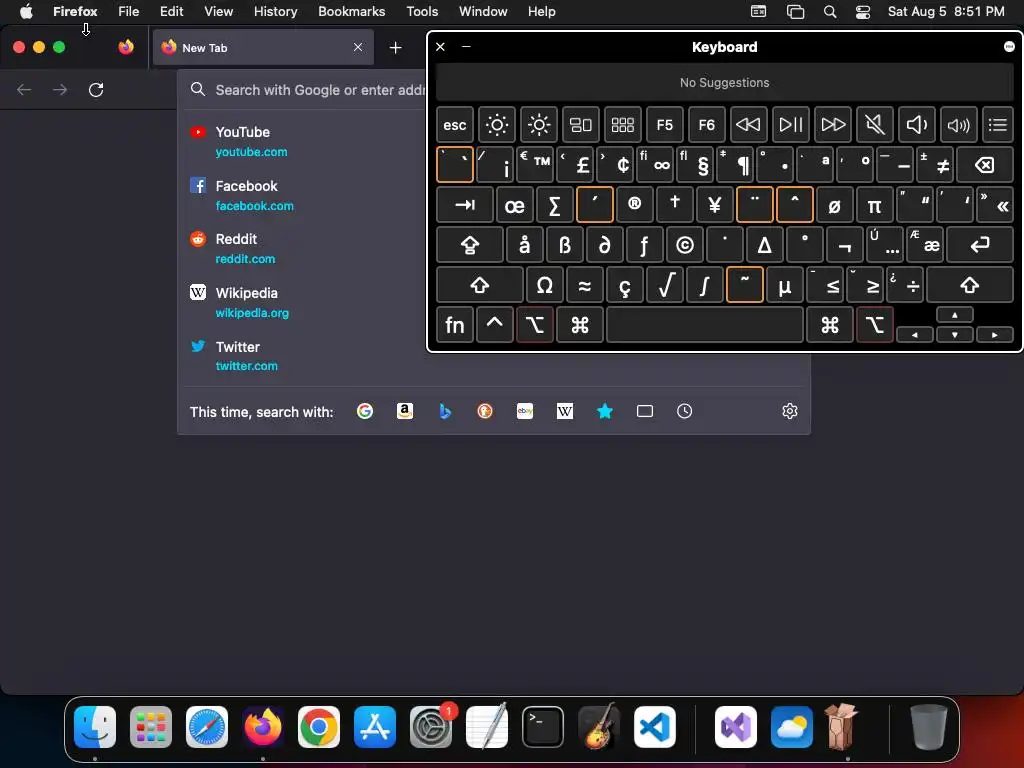Screen dimensions: 1024x768
Task: Click the address search field
Action: point(304,89)
